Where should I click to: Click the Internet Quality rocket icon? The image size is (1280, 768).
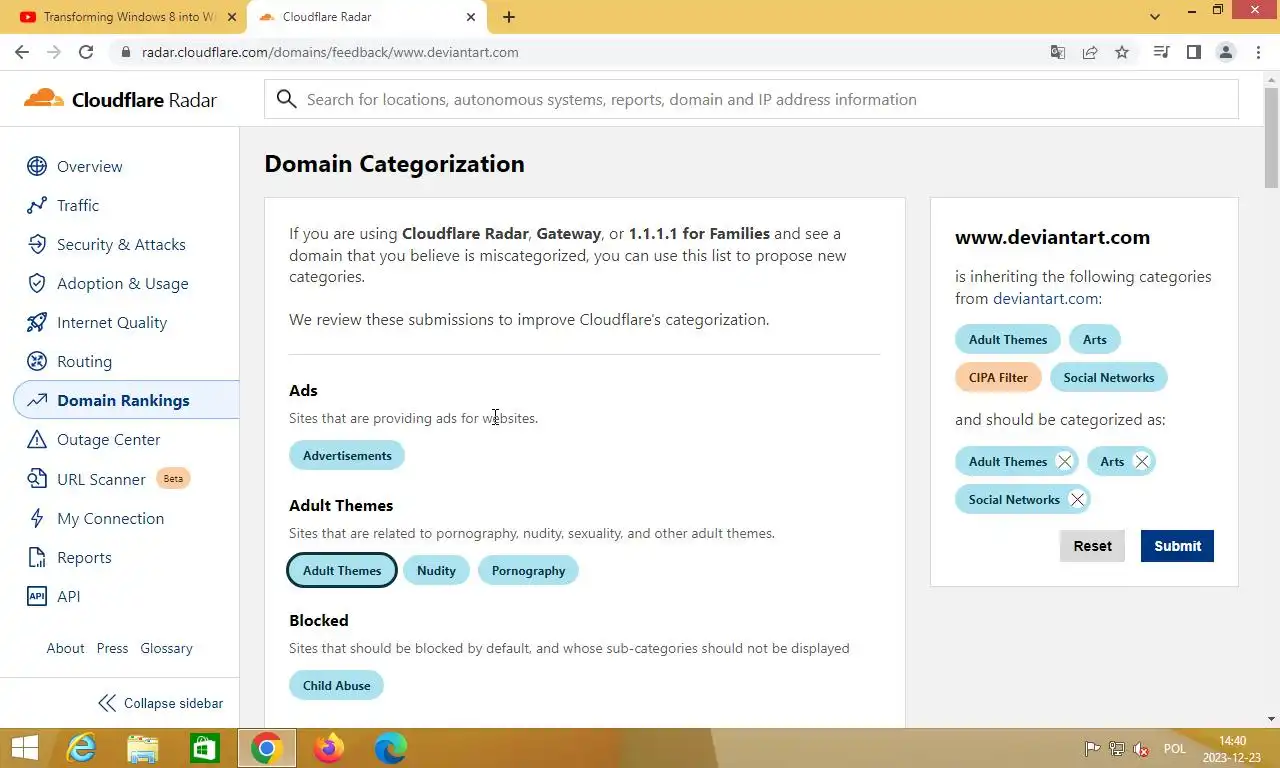(37, 322)
